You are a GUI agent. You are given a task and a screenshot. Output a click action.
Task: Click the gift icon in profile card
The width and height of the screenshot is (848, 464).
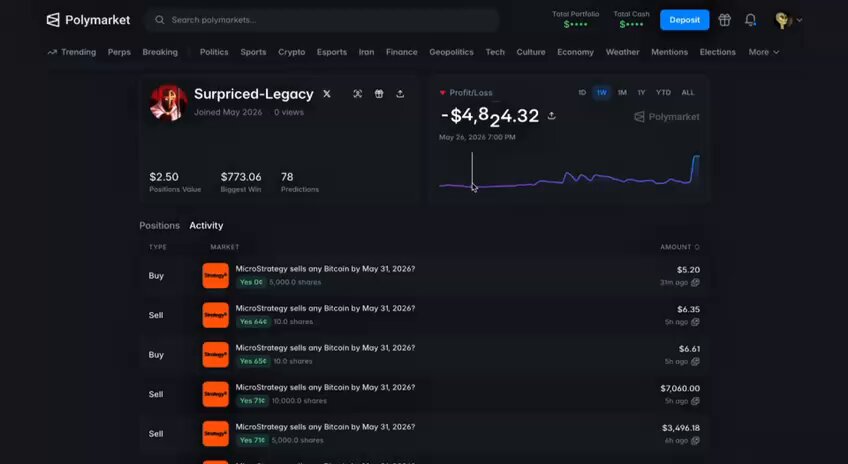(379, 94)
